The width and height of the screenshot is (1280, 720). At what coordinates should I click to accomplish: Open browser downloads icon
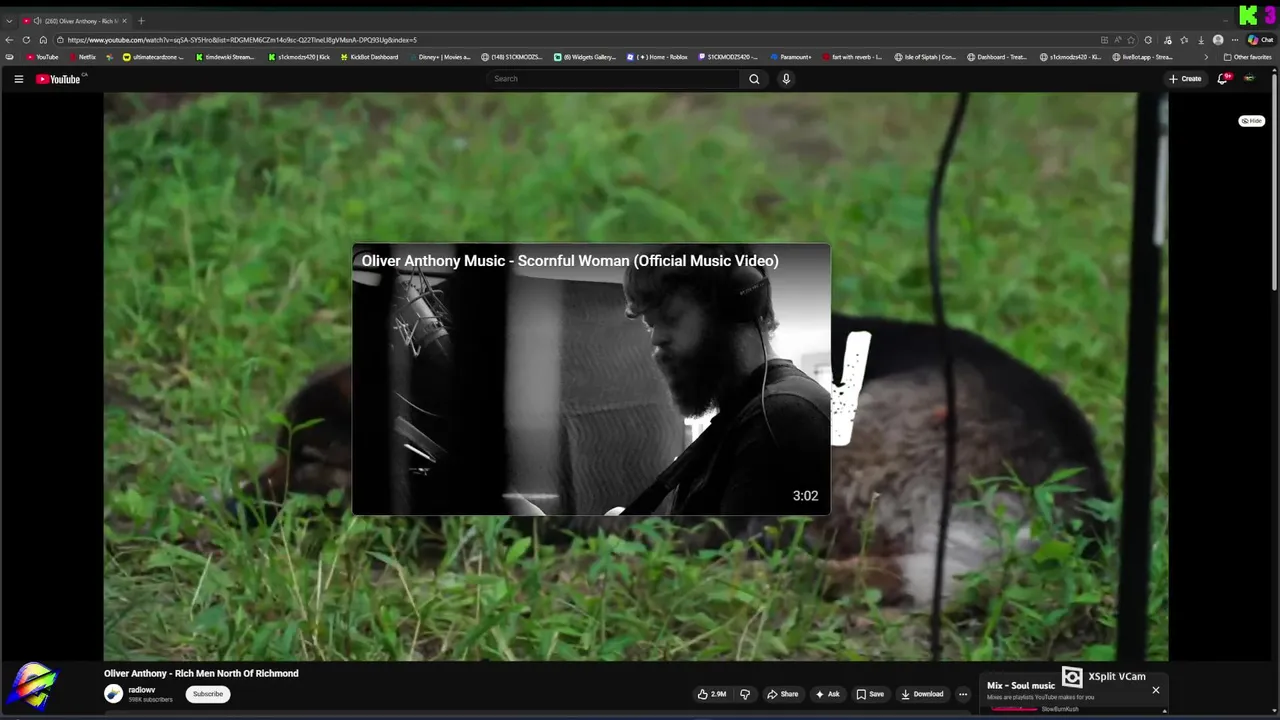pos(1201,40)
